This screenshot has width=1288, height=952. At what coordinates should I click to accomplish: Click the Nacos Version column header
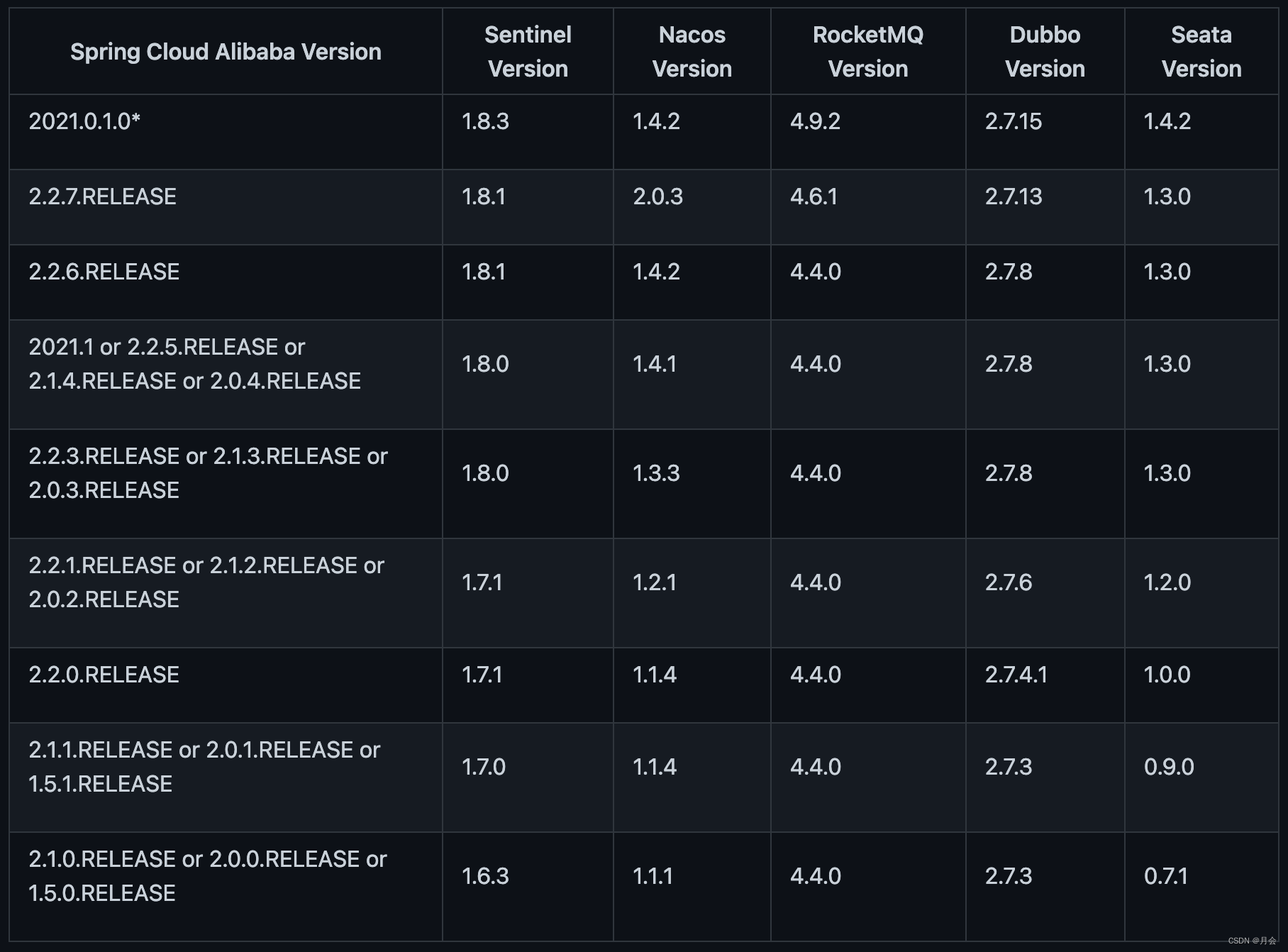click(692, 52)
